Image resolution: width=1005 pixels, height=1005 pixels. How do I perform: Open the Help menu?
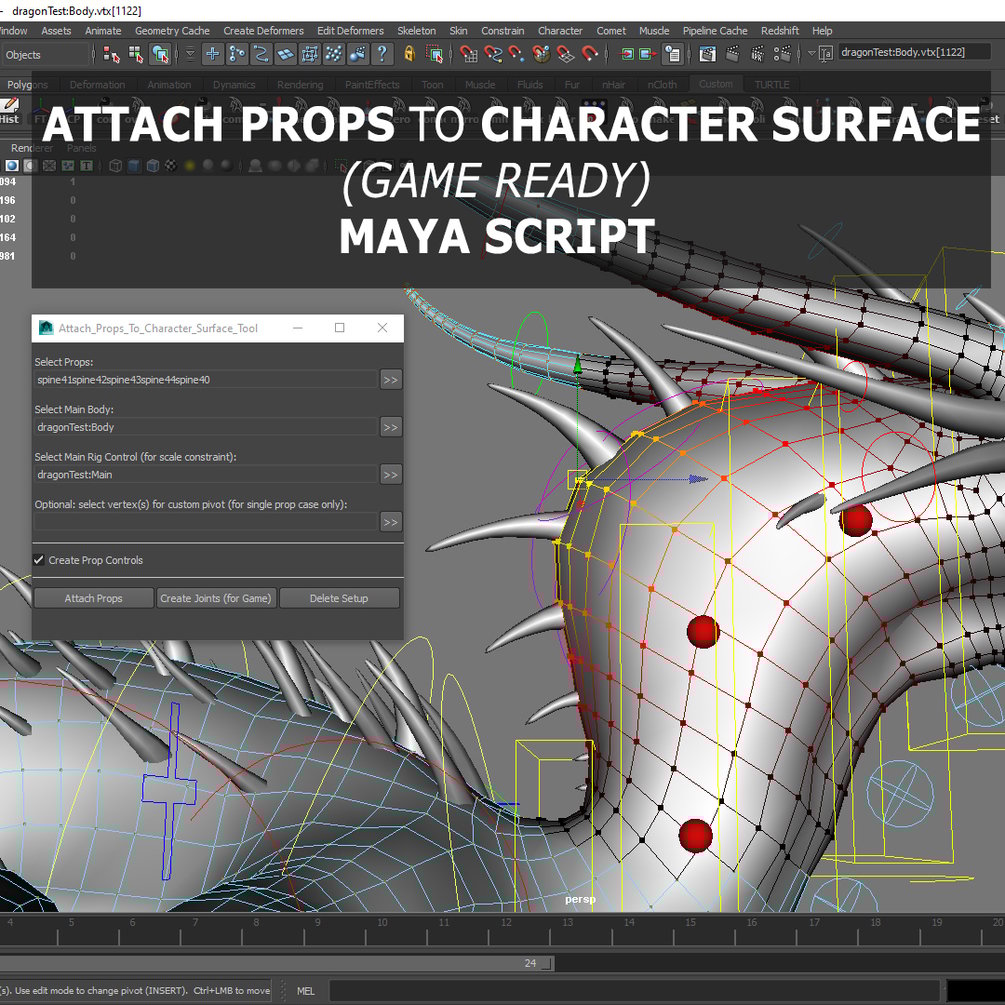[822, 31]
